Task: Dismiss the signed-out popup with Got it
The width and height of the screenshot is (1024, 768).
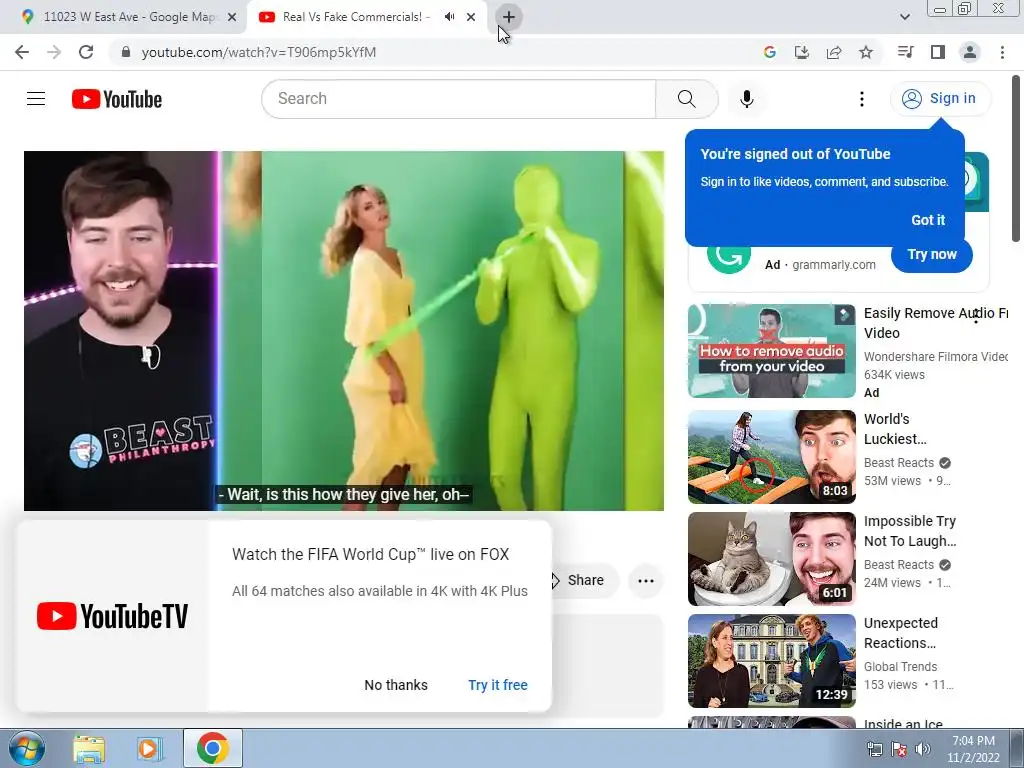Action: coord(928,220)
